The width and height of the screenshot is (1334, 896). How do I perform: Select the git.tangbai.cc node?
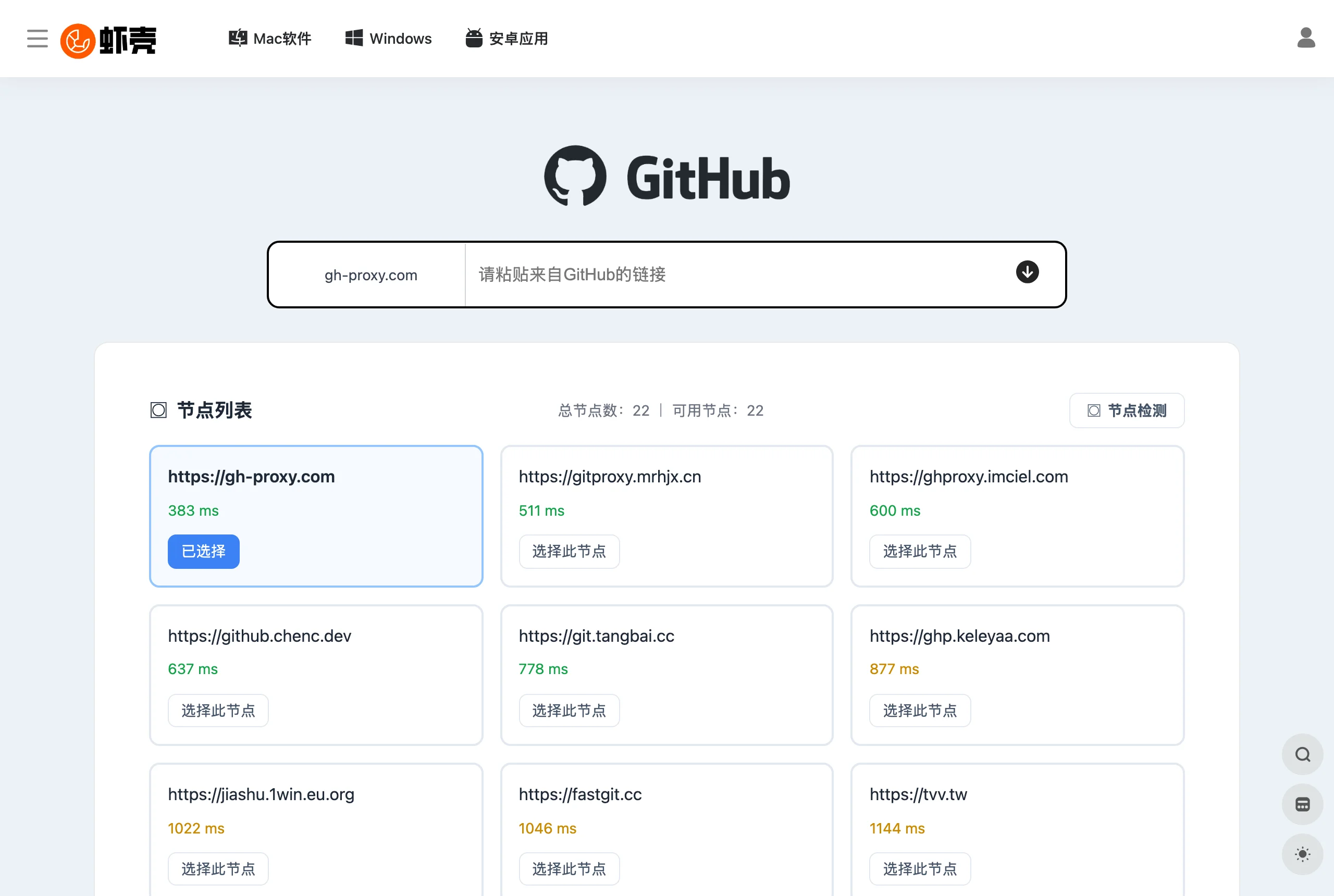point(569,710)
